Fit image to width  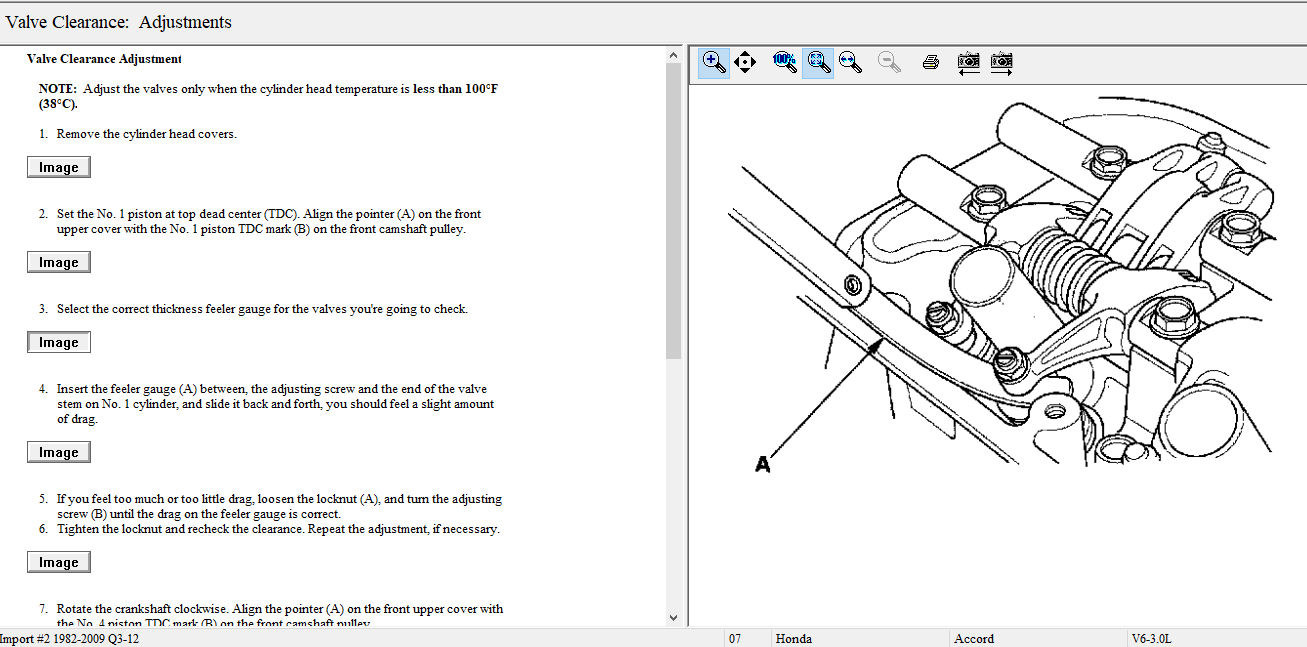[x=850, y=62]
